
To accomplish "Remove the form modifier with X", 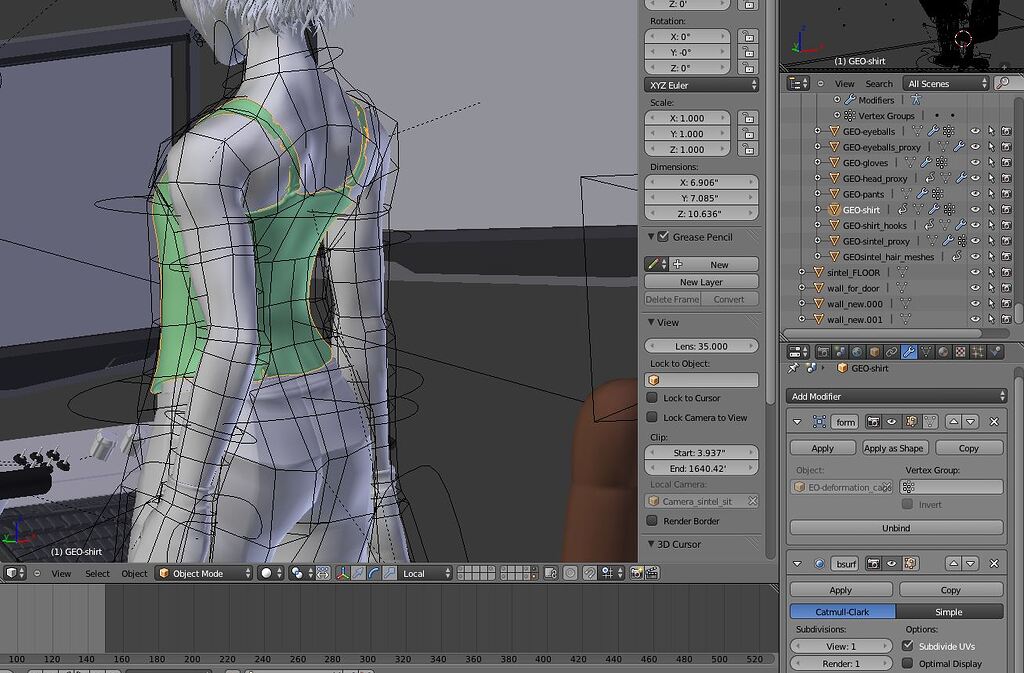I will [x=994, y=422].
